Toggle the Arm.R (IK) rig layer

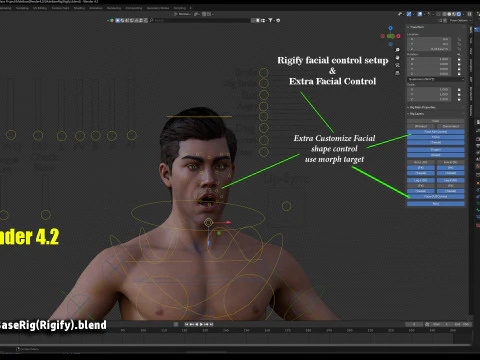point(450,162)
